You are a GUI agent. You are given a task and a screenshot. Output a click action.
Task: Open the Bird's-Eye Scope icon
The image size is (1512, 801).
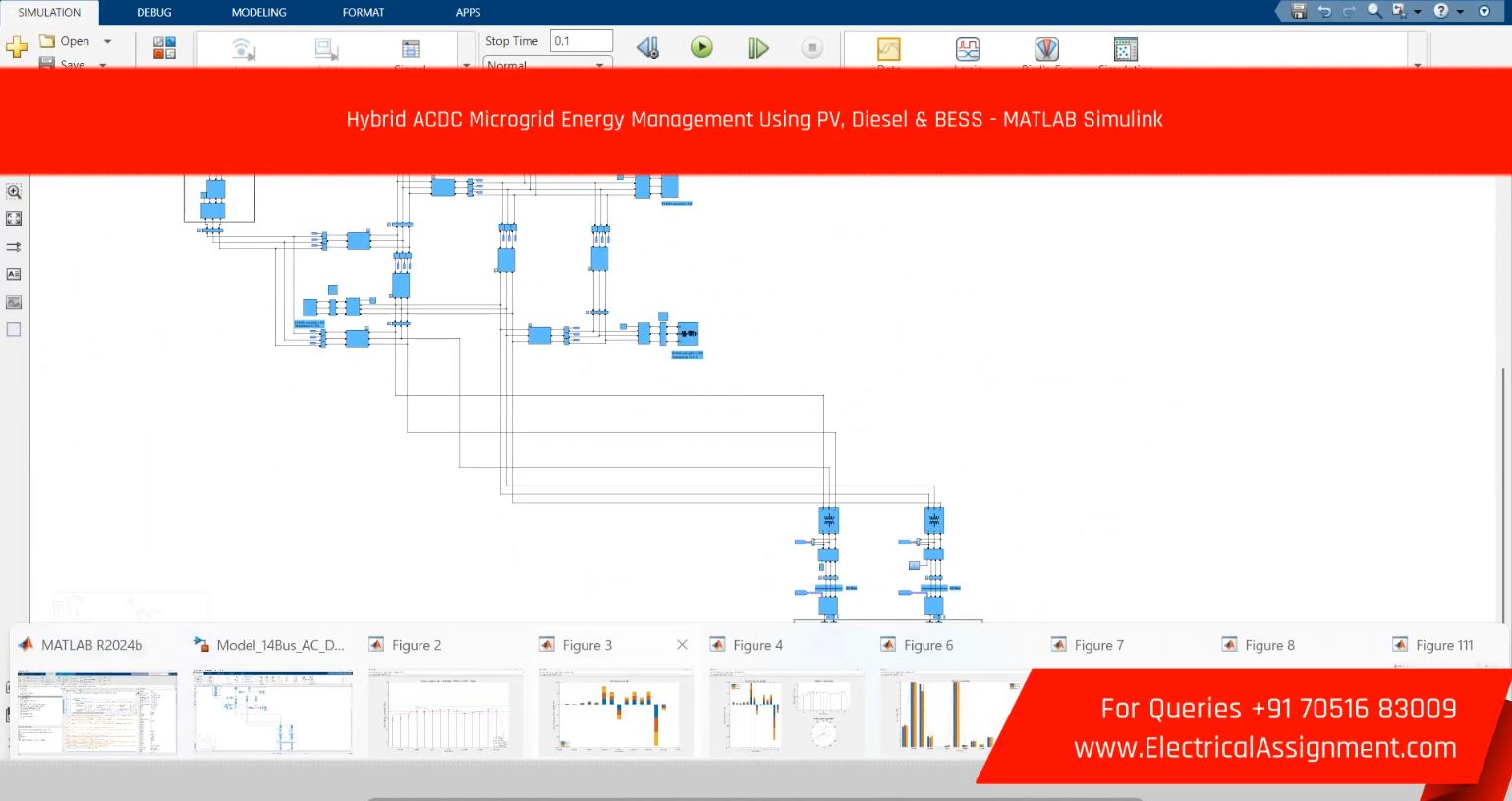pyautogui.click(x=1046, y=49)
